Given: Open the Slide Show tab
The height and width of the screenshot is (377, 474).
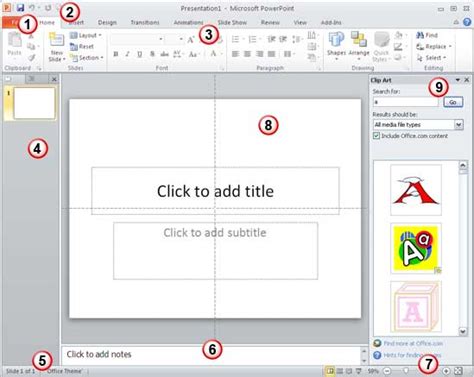Looking at the screenshot, I should [232, 22].
